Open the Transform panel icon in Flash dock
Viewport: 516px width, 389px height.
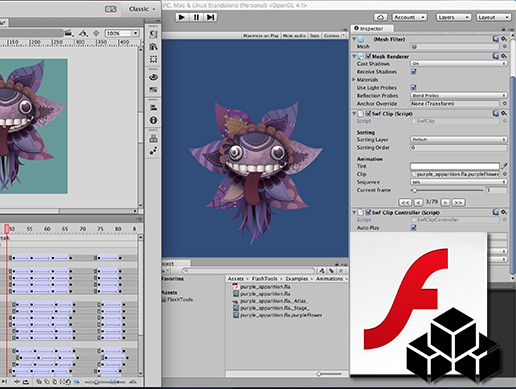coord(153,59)
